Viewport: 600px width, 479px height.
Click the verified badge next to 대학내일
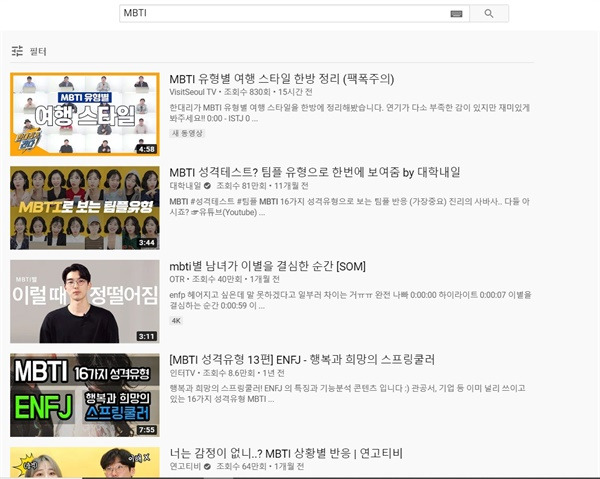point(207,186)
